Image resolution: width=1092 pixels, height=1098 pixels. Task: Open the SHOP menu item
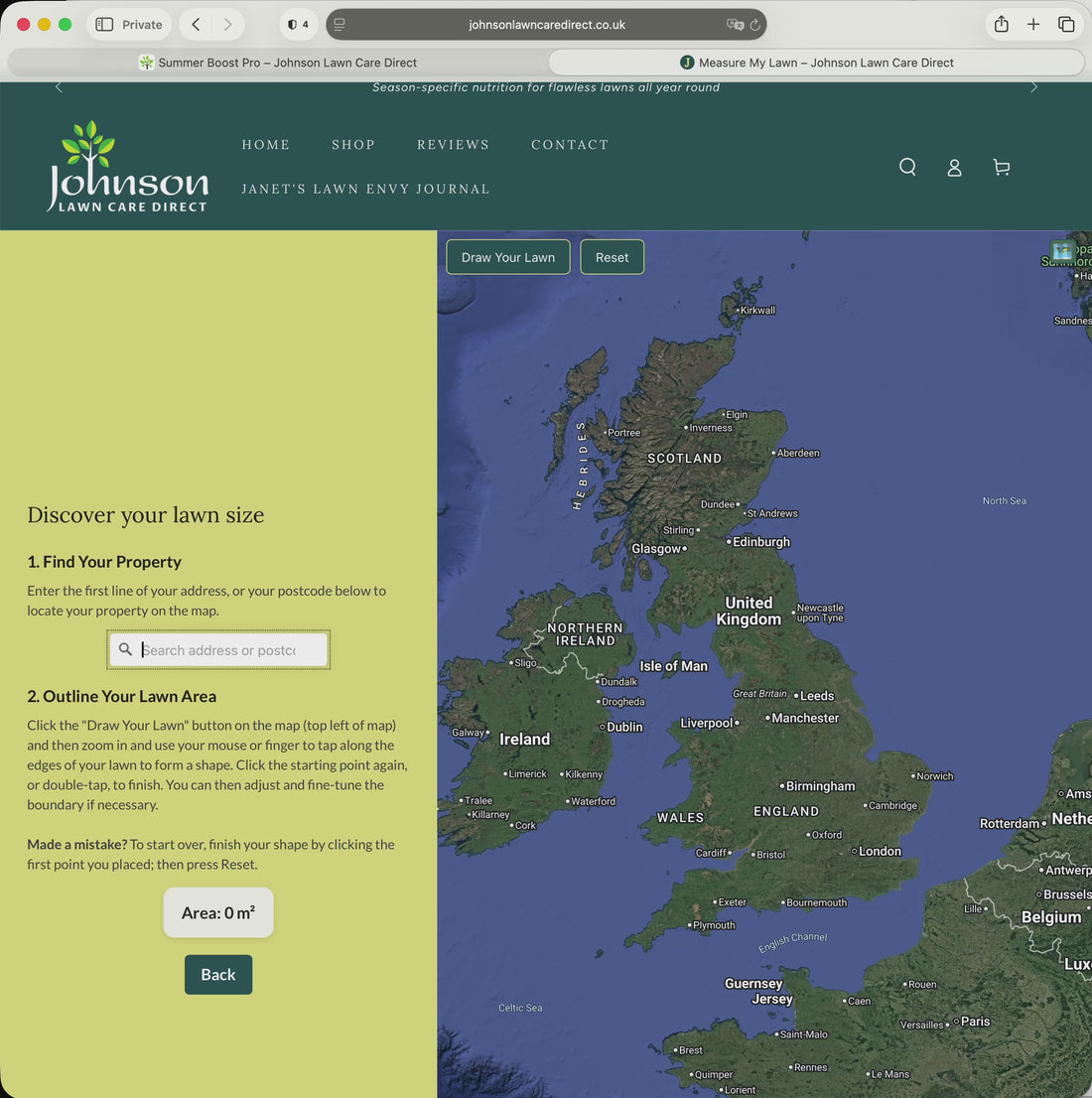coord(353,145)
